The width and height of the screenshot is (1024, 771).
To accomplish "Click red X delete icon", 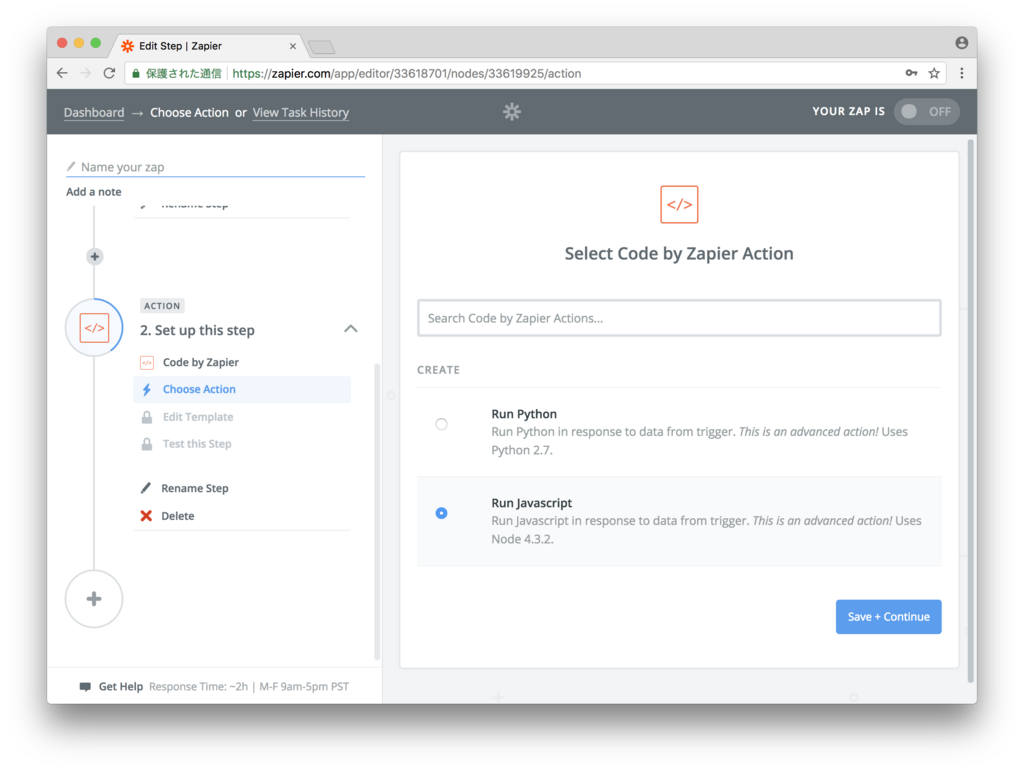I will pyautogui.click(x=146, y=516).
